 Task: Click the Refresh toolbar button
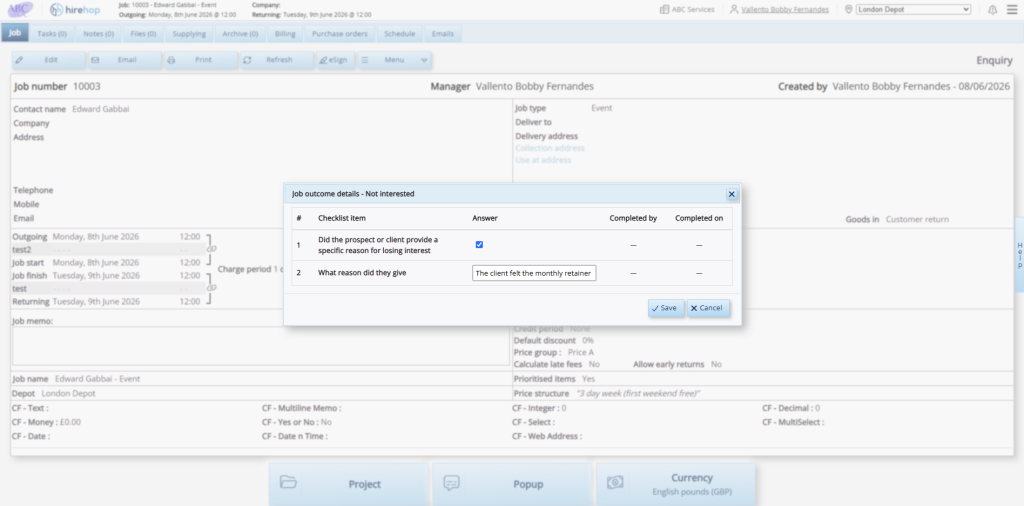tap(277, 60)
